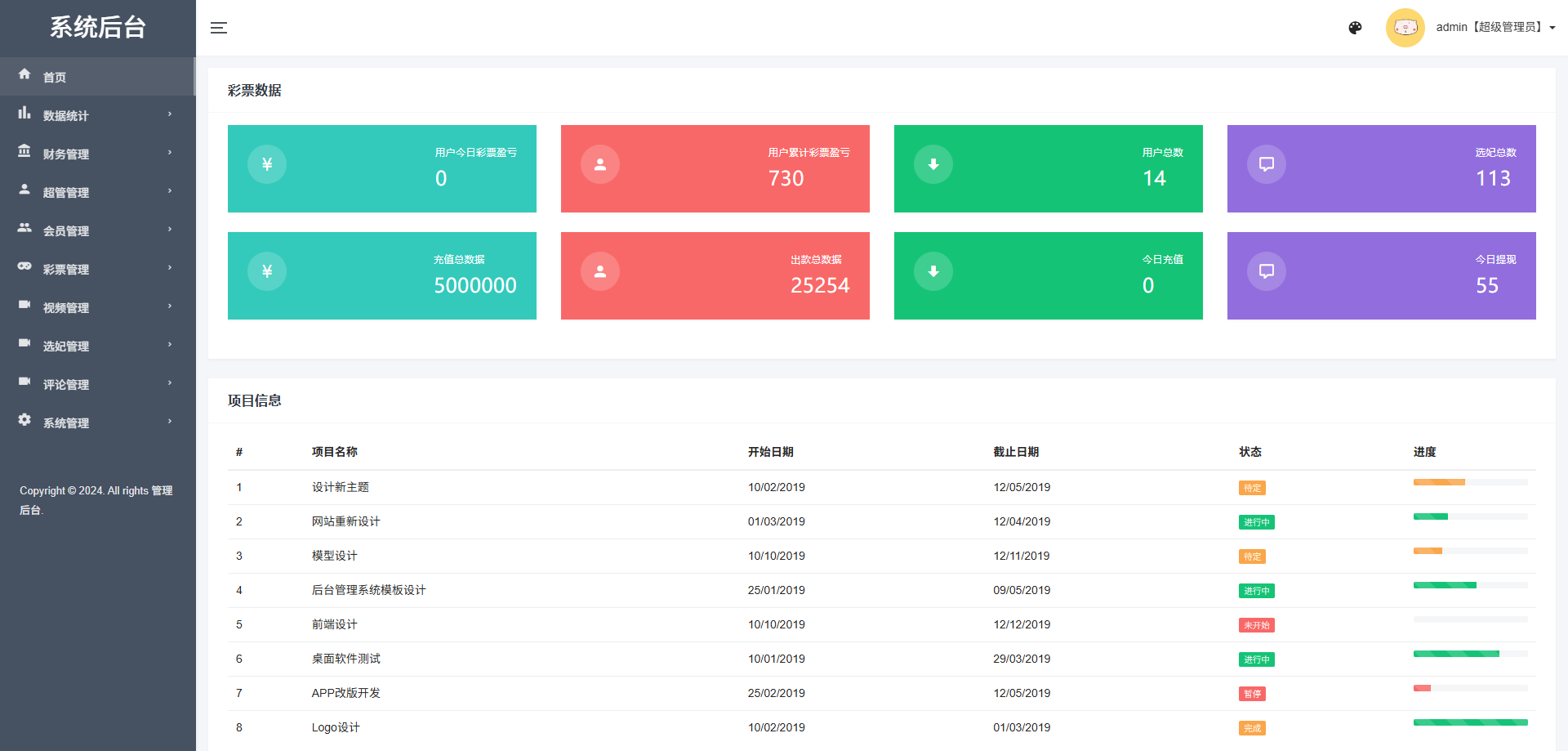
Task: Click the admin avatar image
Action: coord(1405,28)
